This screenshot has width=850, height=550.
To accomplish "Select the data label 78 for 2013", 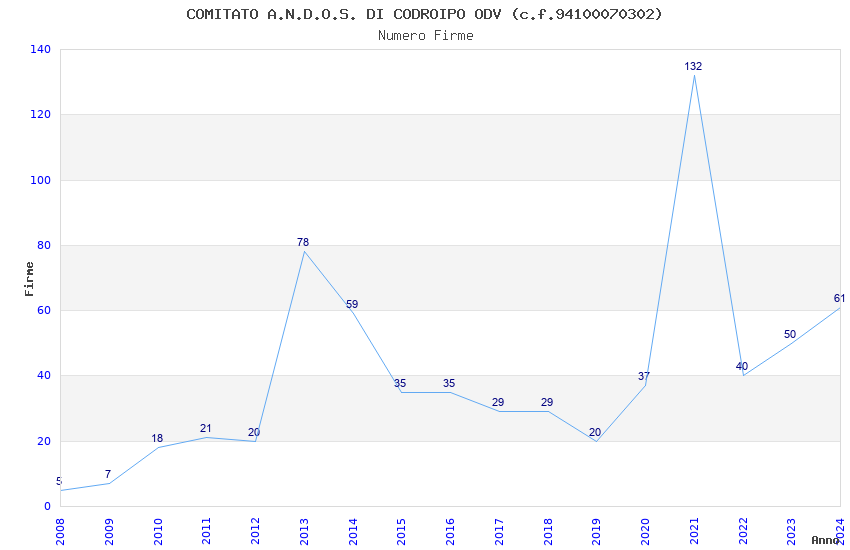I will 302,242.
